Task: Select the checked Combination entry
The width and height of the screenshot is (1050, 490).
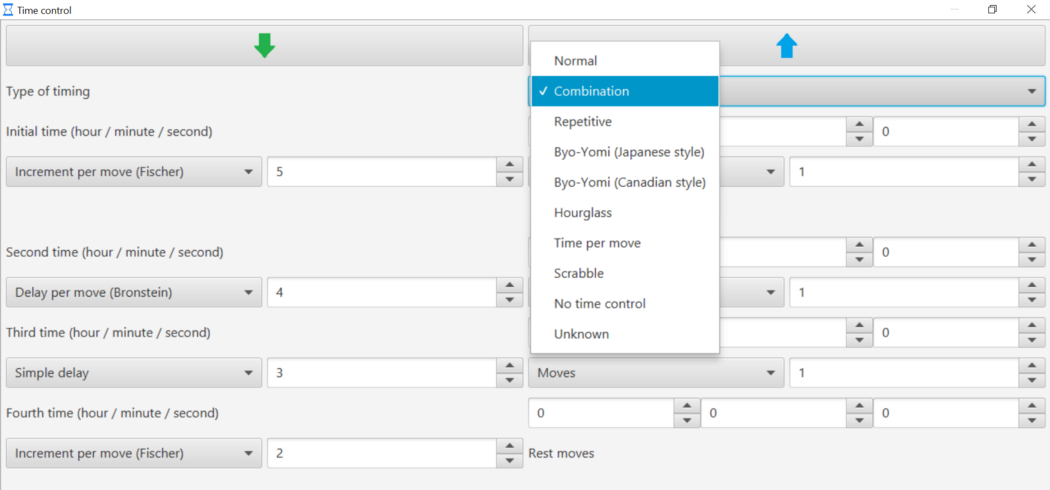Action: (x=591, y=91)
